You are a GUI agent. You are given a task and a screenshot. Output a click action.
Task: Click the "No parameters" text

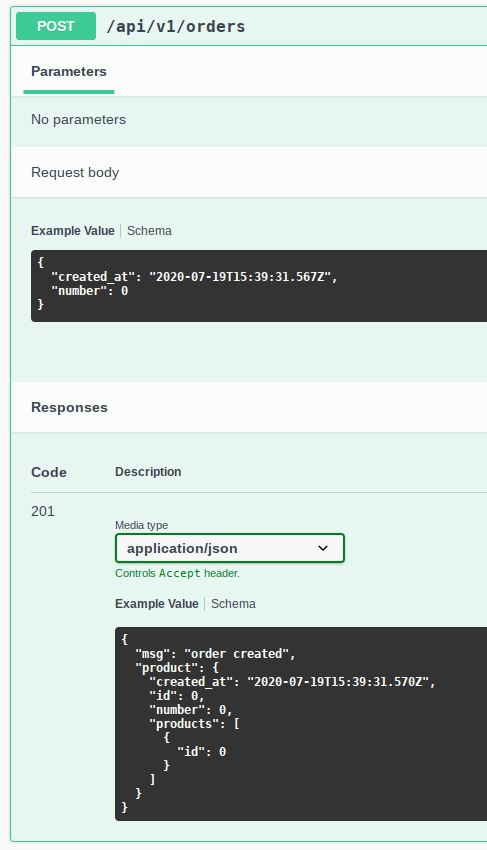79,119
